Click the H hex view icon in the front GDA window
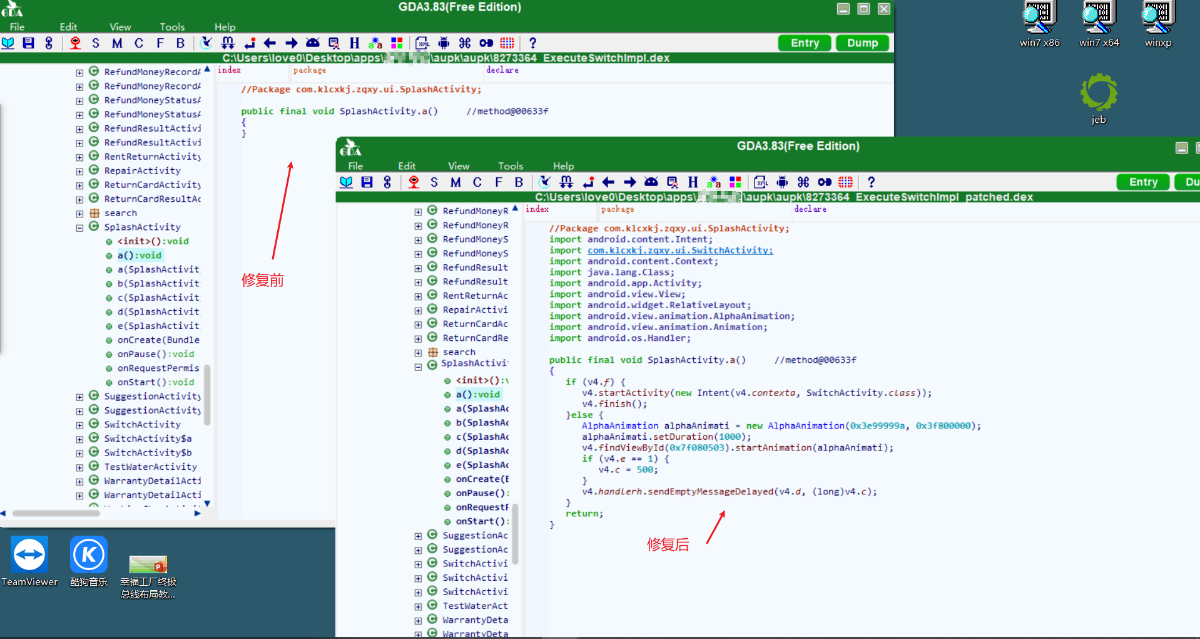The image size is (1200, 639). point(694,182)
